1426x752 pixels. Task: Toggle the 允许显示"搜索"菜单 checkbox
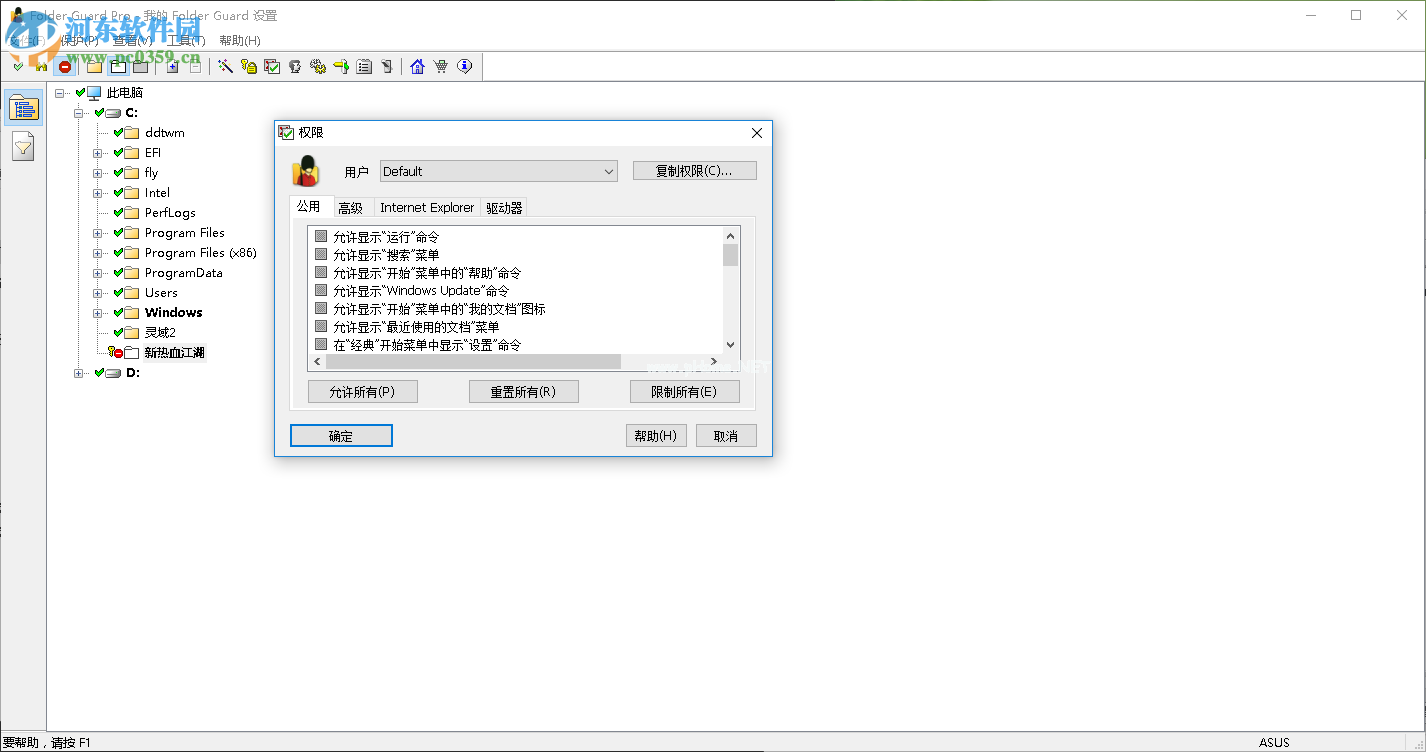click(322, 255)
